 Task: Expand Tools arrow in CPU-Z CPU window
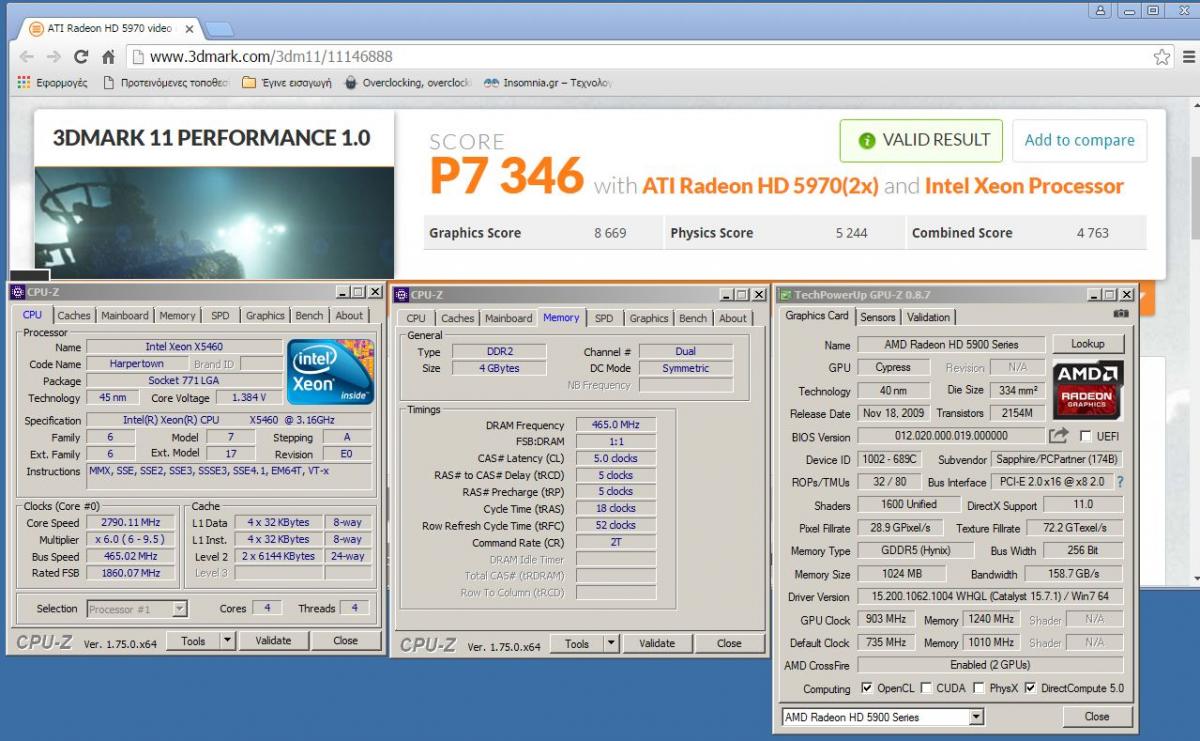click(227, 641)
